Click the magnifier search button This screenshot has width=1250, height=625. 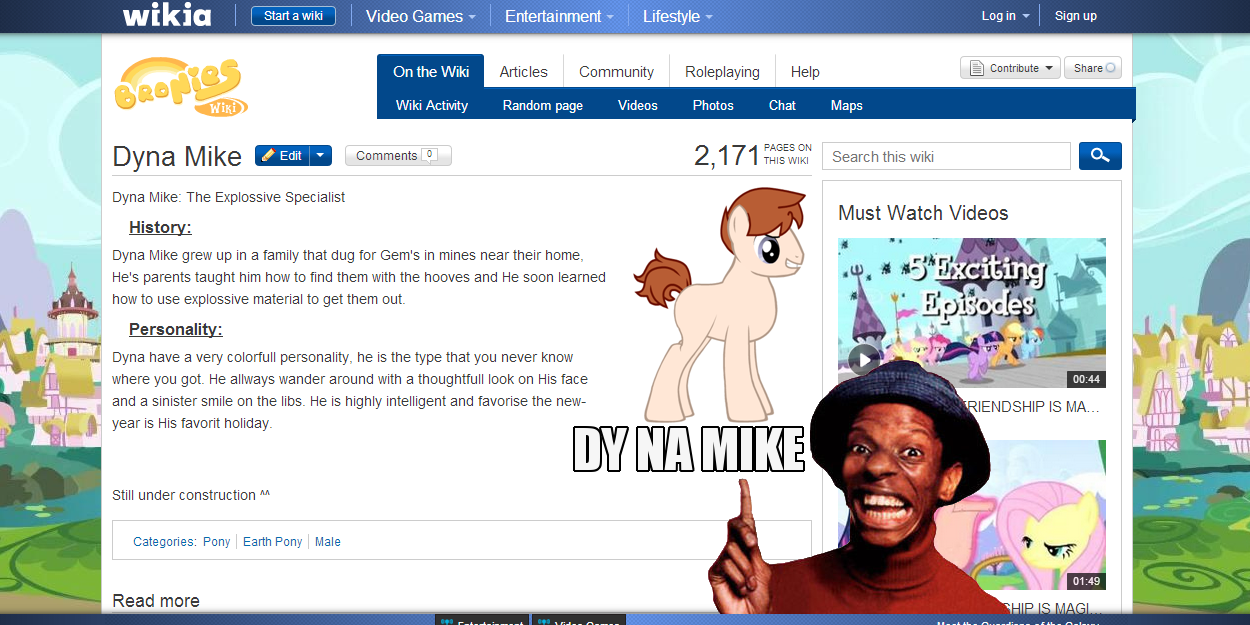point(1100,156)
